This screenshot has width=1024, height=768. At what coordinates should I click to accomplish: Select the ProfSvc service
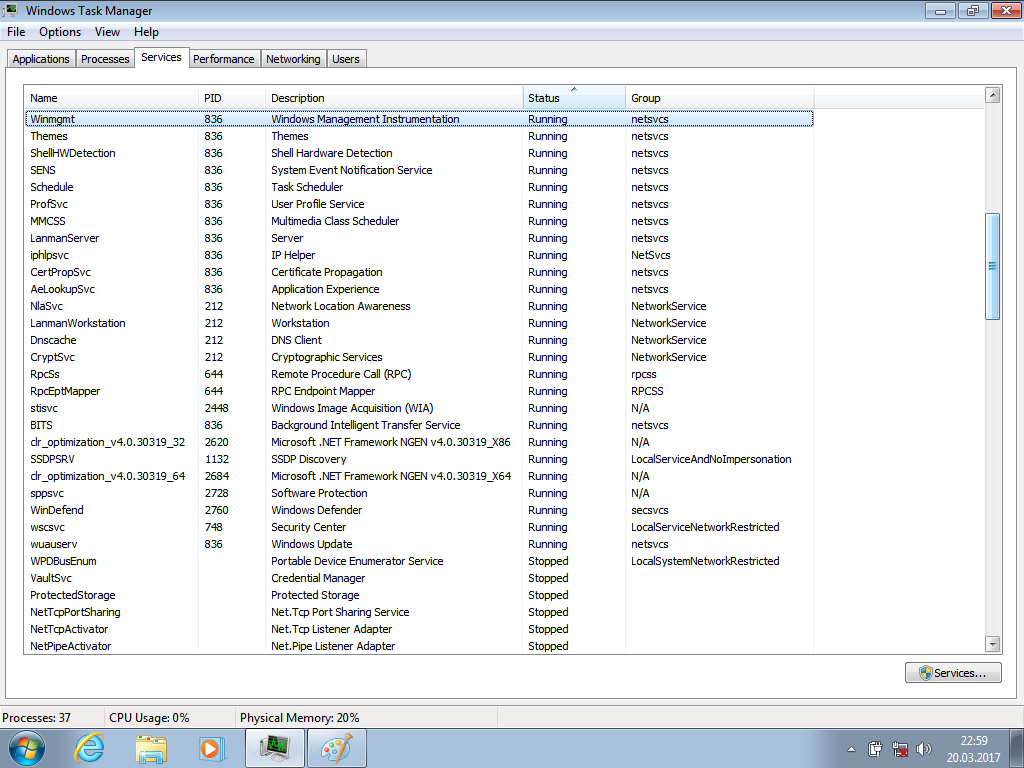click(x=49, y=204)
